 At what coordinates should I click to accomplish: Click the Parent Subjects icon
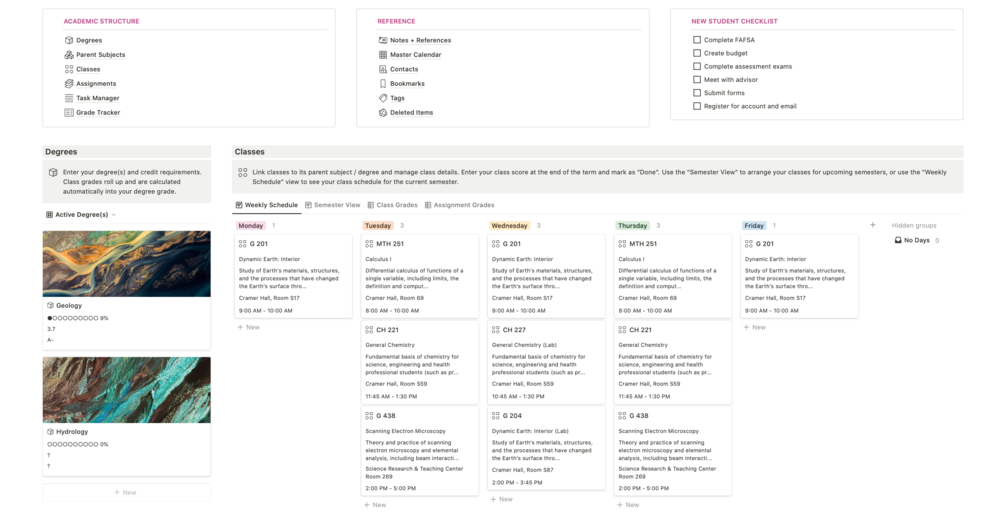pyautogui.click(x=68, y=55)
